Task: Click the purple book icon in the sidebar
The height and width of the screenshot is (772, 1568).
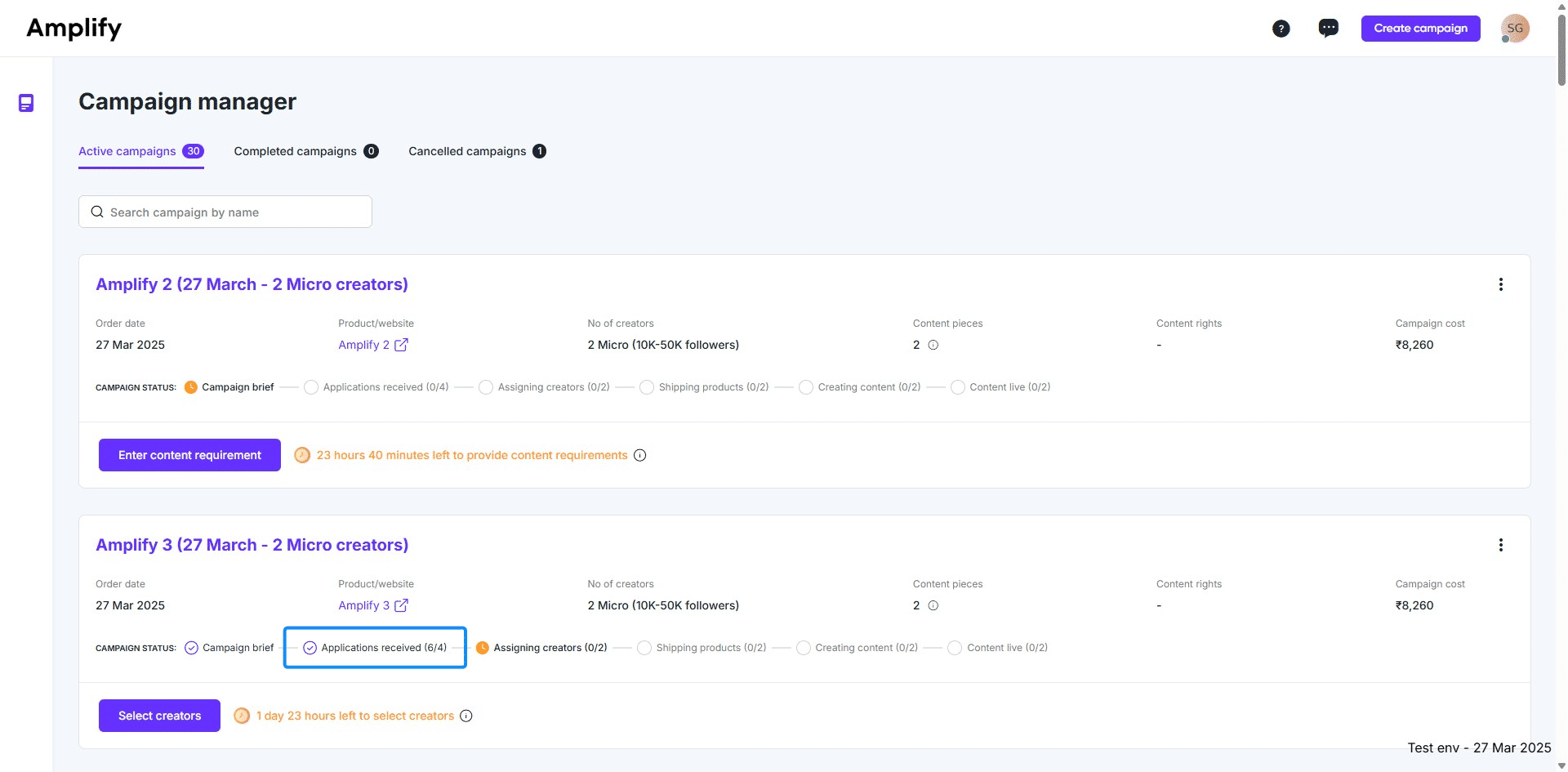Action: click(26, 103)
